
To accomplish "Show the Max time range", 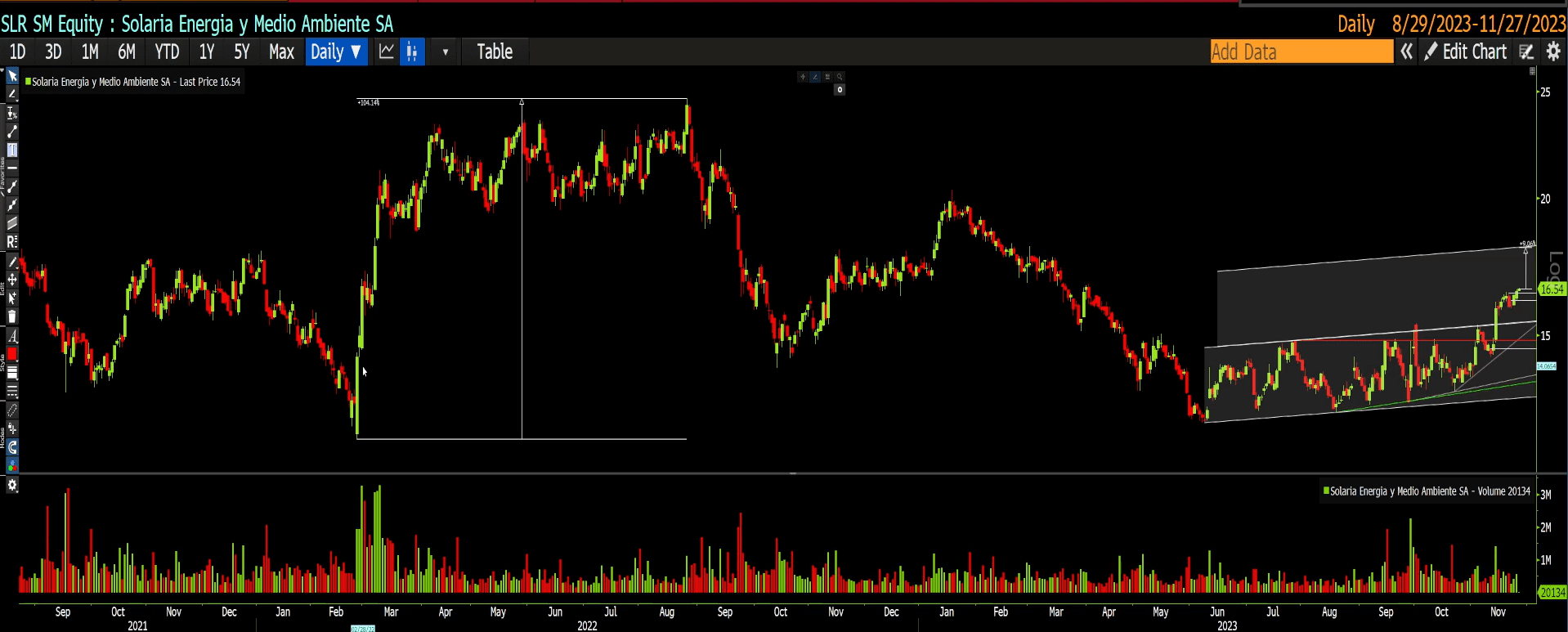I will click(281, 52).
